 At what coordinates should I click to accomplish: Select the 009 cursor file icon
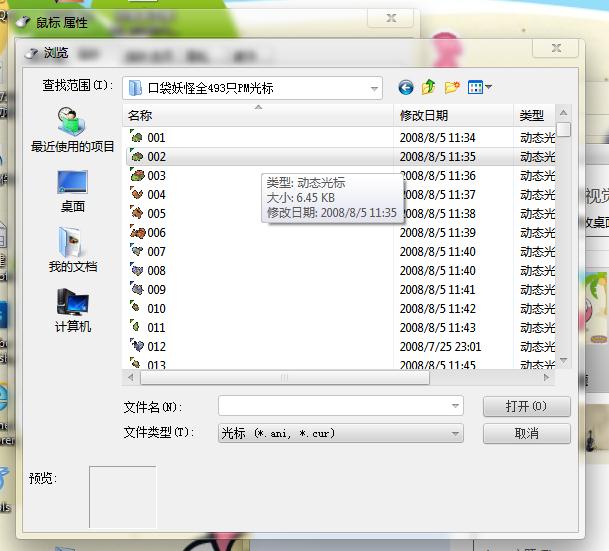(x=137, y=289)
